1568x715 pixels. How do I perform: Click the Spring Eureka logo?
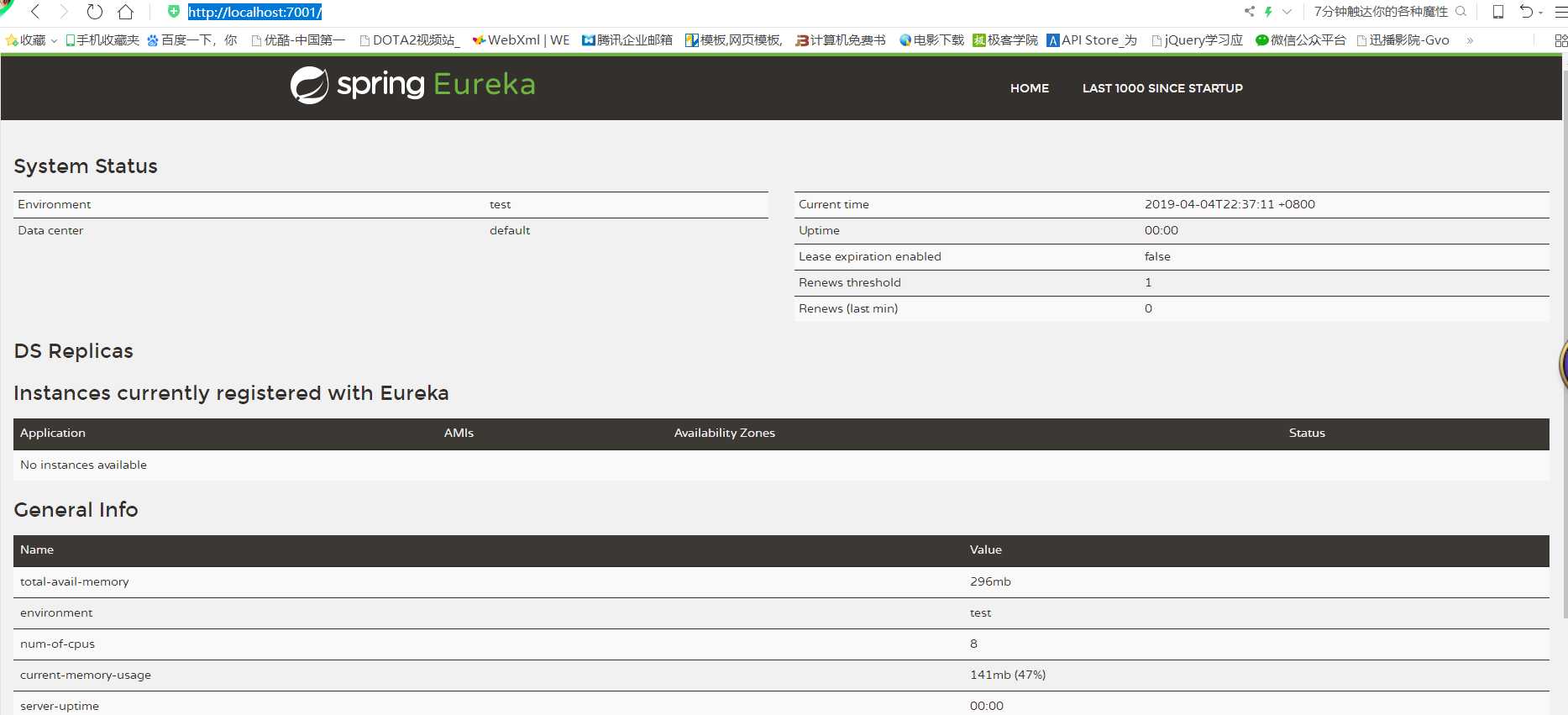[412, 85]
